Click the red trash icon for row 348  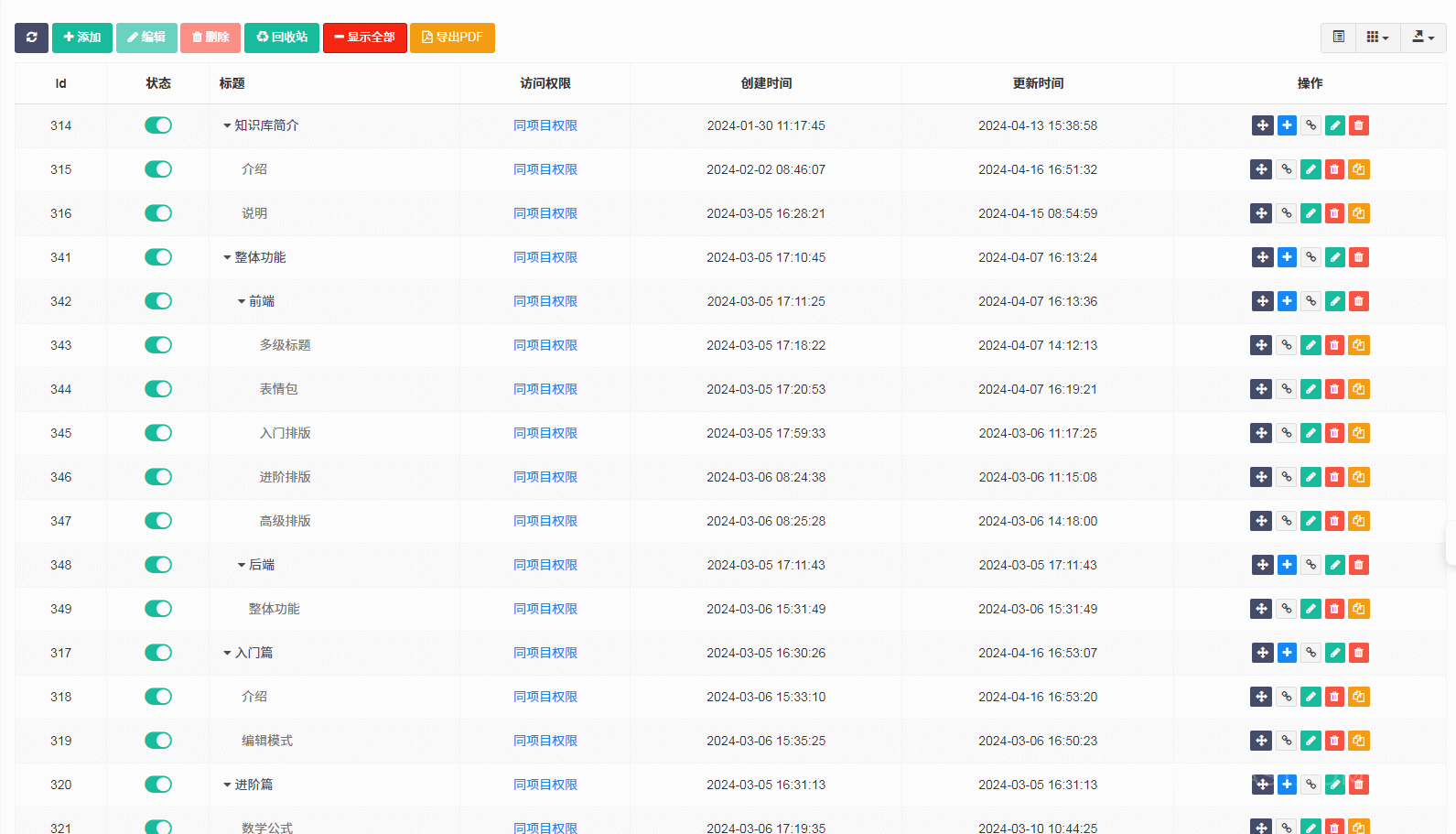(1359, 565)
